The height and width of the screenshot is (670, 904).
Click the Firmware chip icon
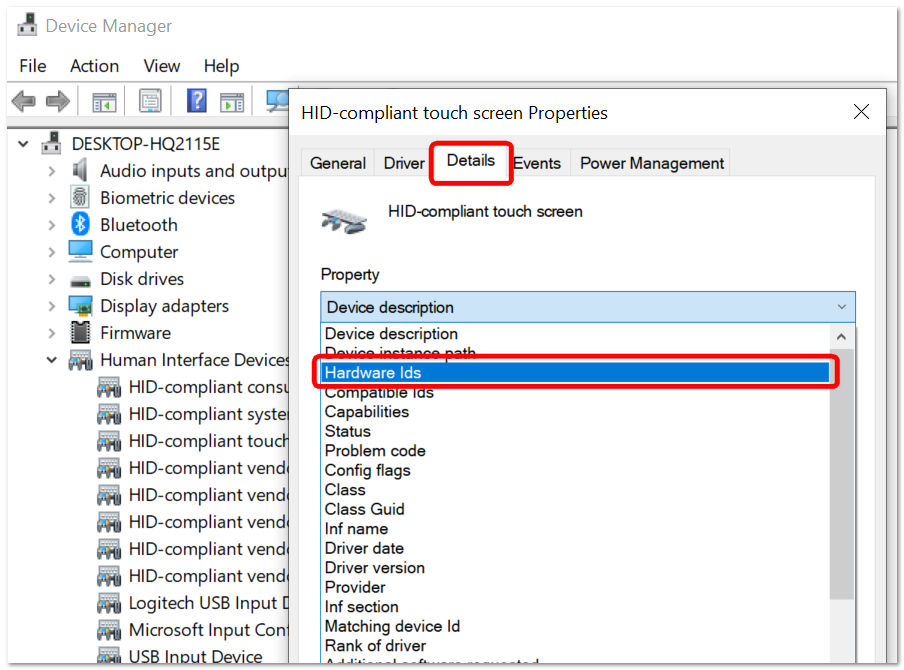coord(80,333)
